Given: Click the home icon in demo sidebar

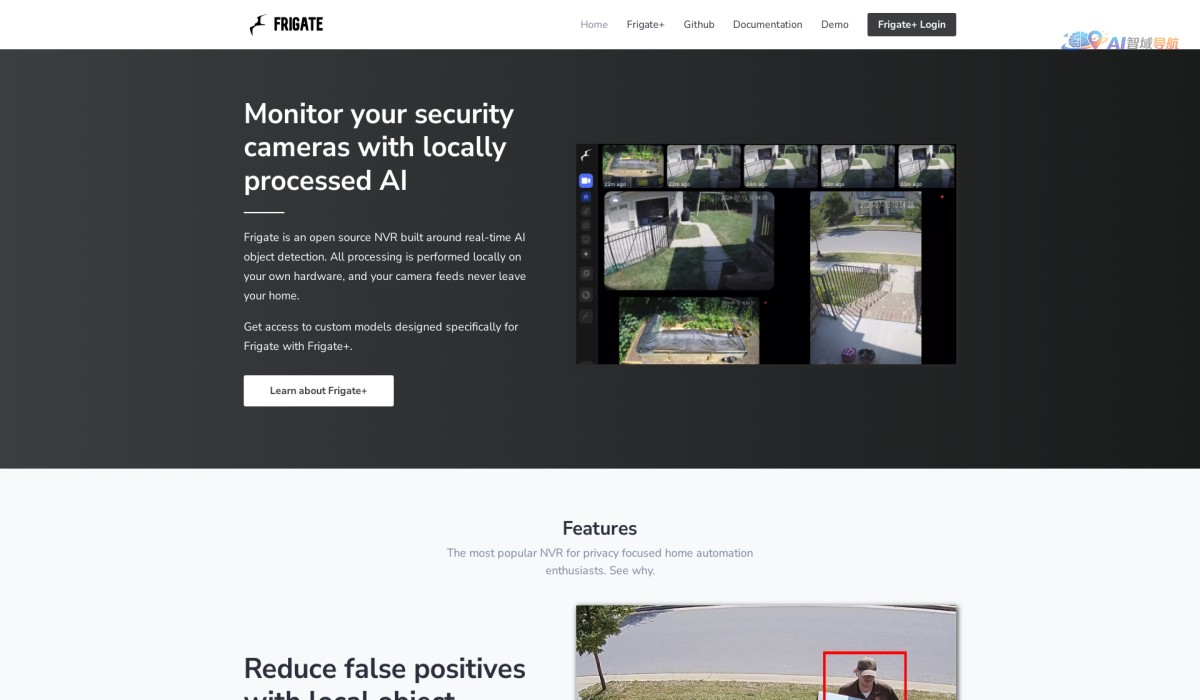Looking at the screenshot, I should (586, 197).
